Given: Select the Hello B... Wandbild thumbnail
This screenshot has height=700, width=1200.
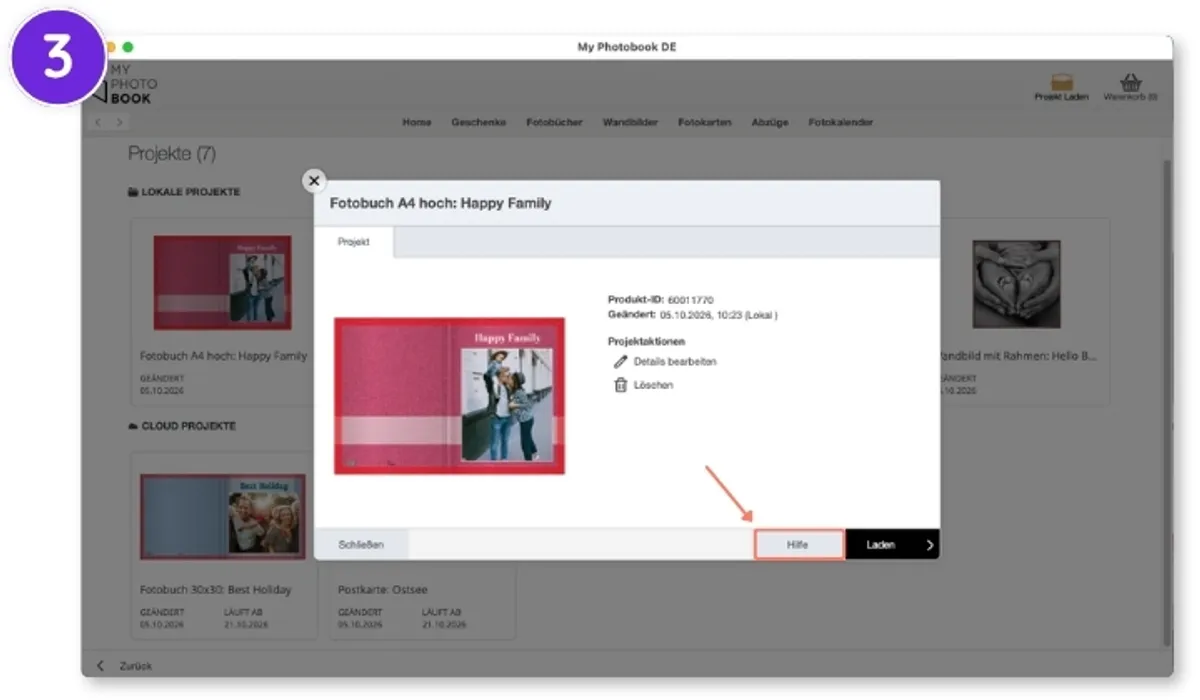Looking at the screenshot, I should pyautogui.click(x=1016, y=284).
